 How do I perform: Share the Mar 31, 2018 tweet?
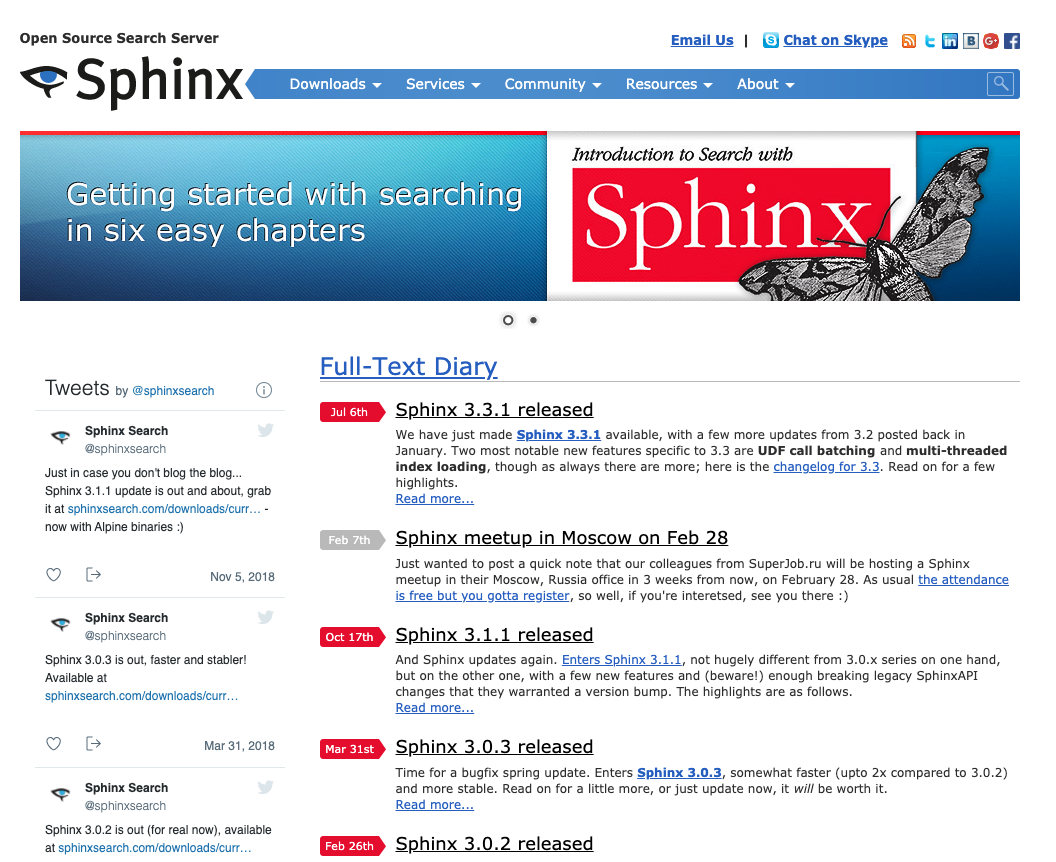(x=94, y=743)
